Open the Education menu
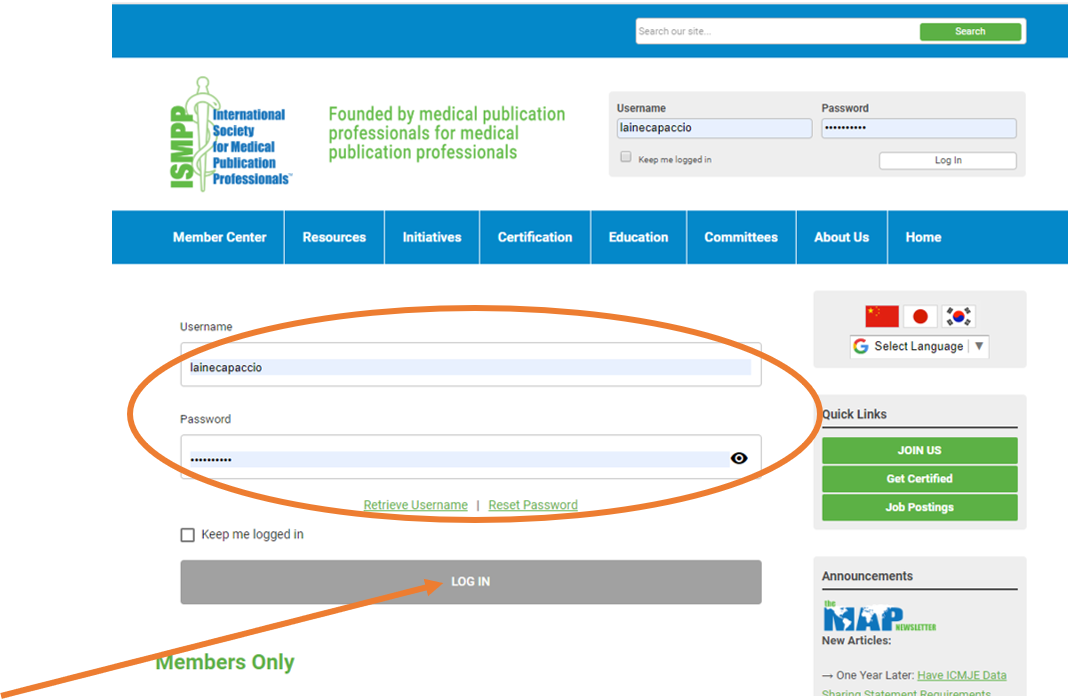The image size is (1068, 699). coord(638,237)
